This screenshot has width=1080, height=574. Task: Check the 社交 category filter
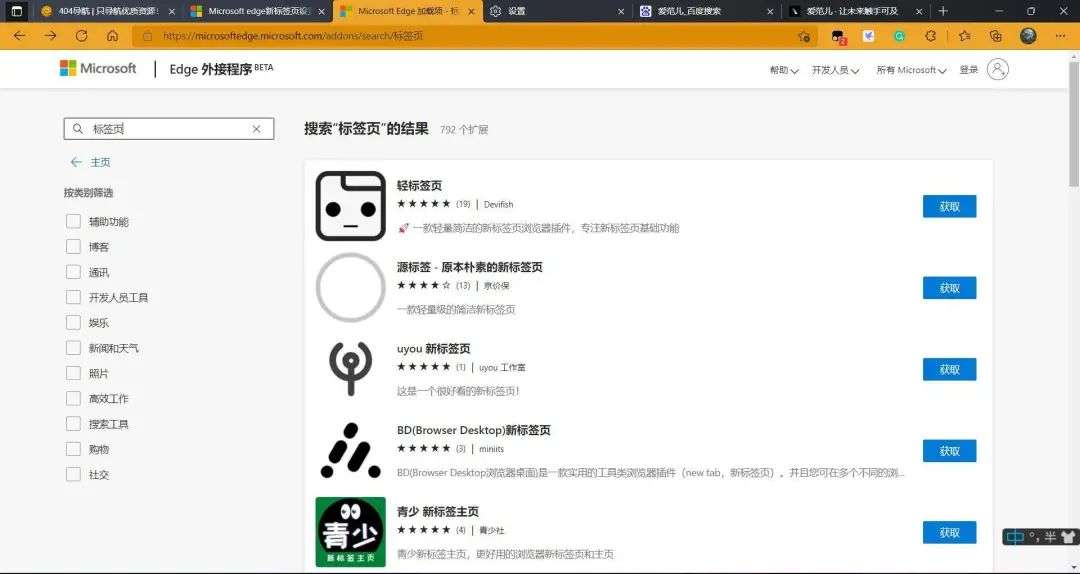pos(73,474)
